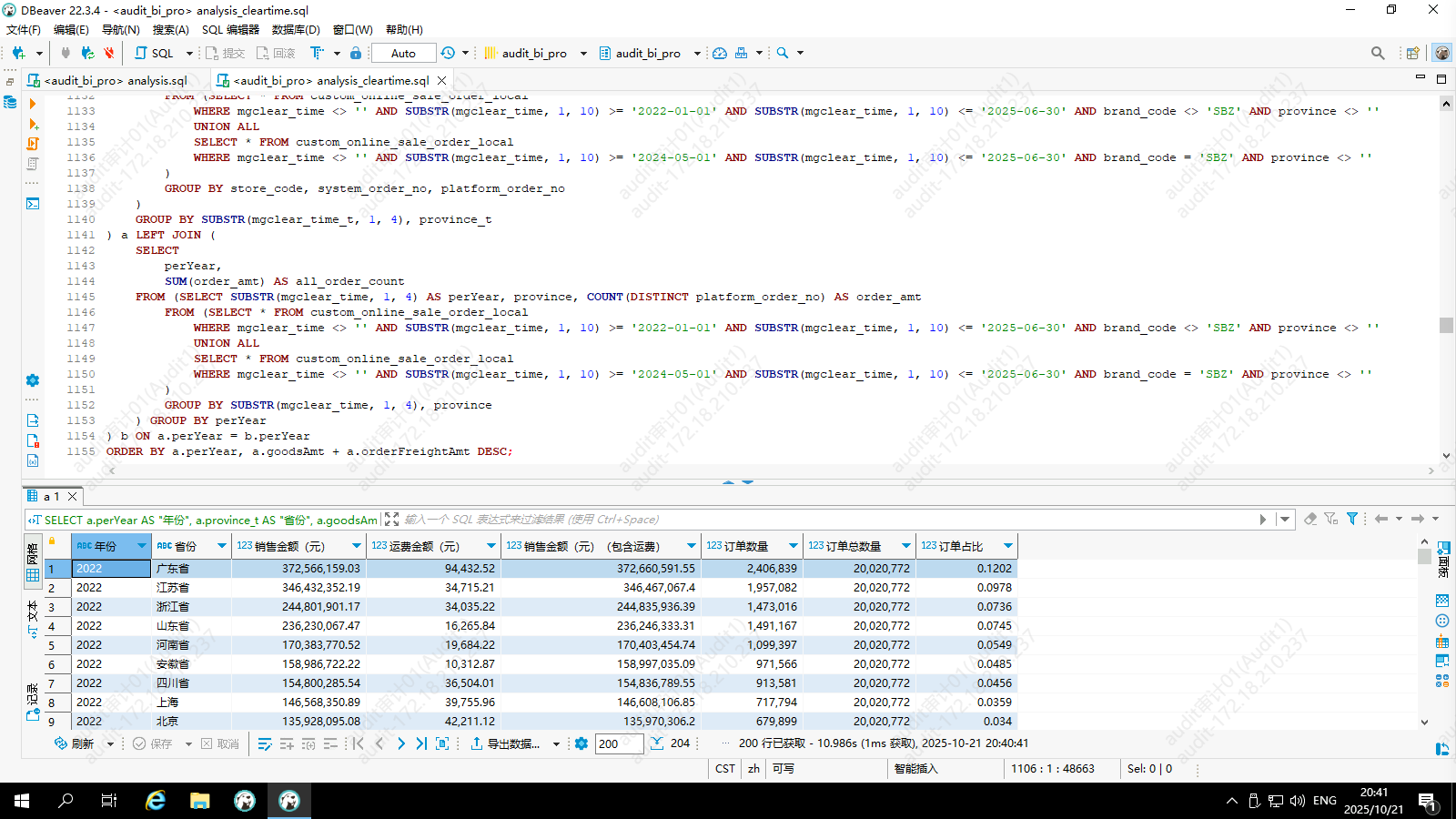Click the fetch size input showing 200
Screen dimensions: 1456x819
[x=619, y=743]
